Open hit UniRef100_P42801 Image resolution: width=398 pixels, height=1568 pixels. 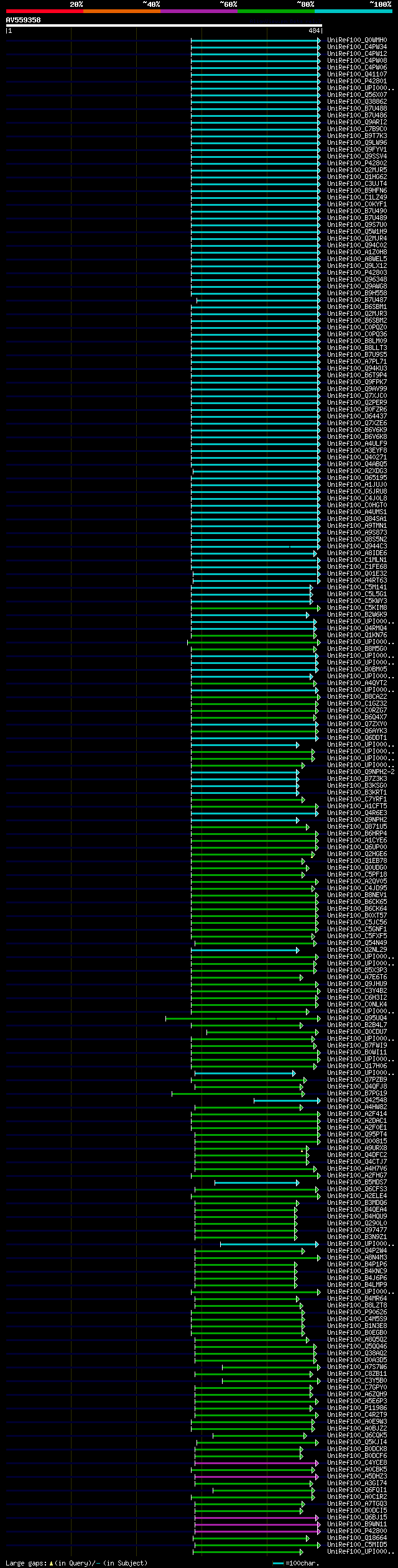pos(357,81)
